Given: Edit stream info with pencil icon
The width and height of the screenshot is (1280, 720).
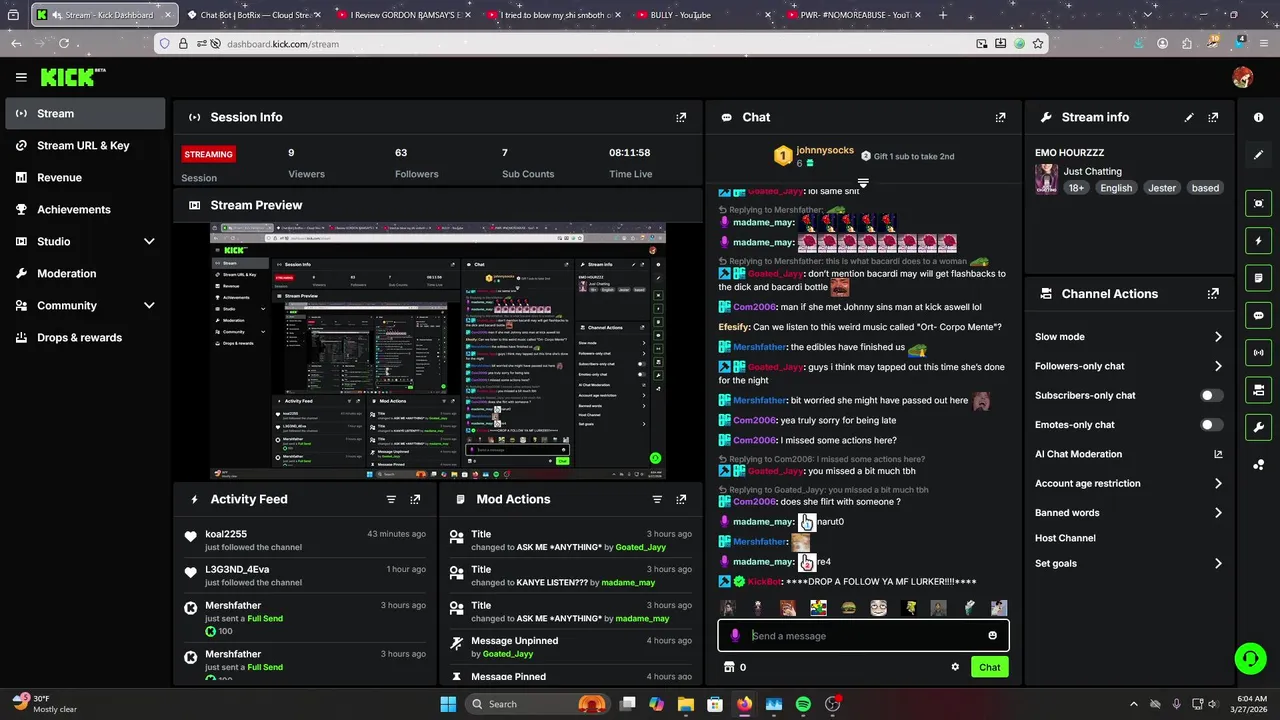Looking at the screenshot, I should (1189, 117).
